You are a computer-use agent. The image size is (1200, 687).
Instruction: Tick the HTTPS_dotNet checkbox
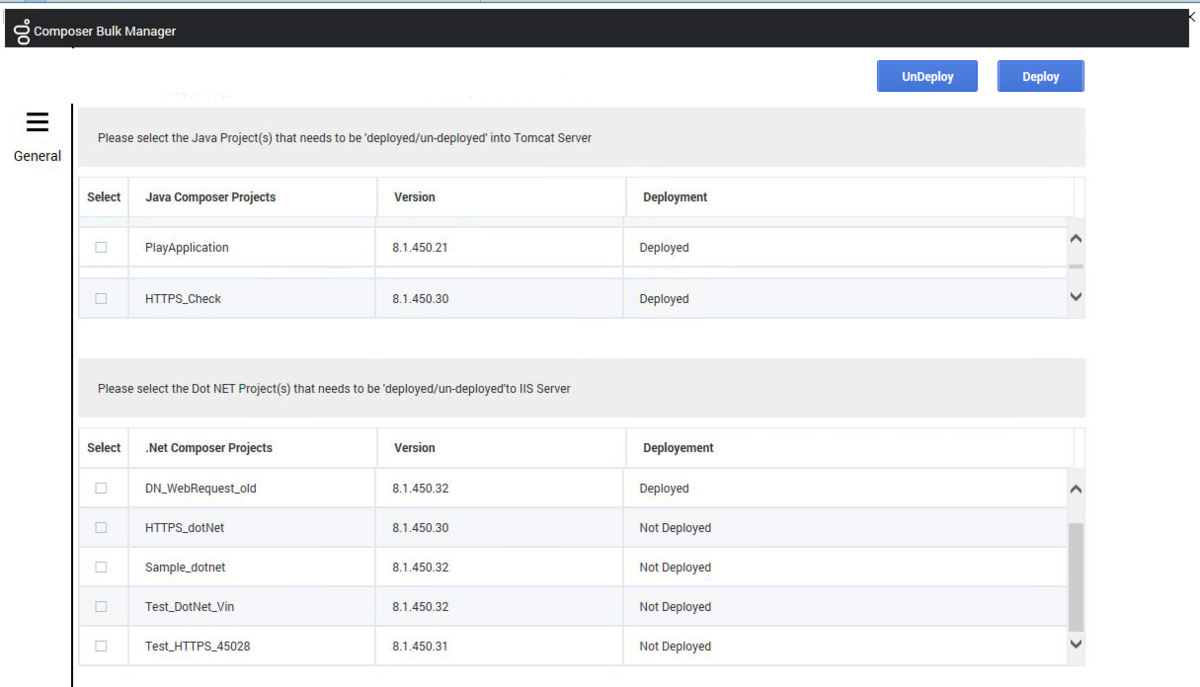coord(101,527)
